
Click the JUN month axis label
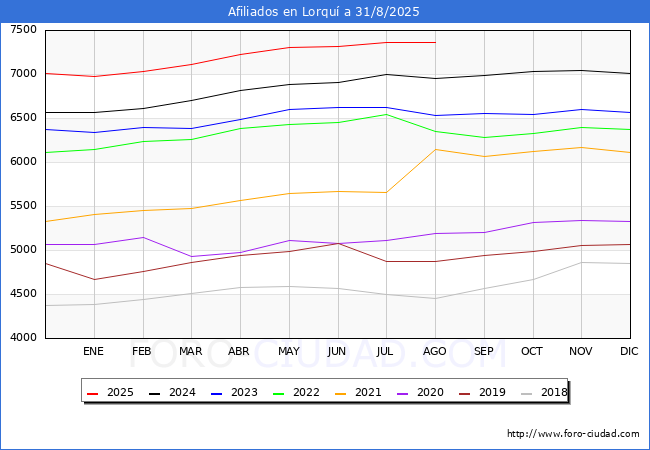[337, 351]
